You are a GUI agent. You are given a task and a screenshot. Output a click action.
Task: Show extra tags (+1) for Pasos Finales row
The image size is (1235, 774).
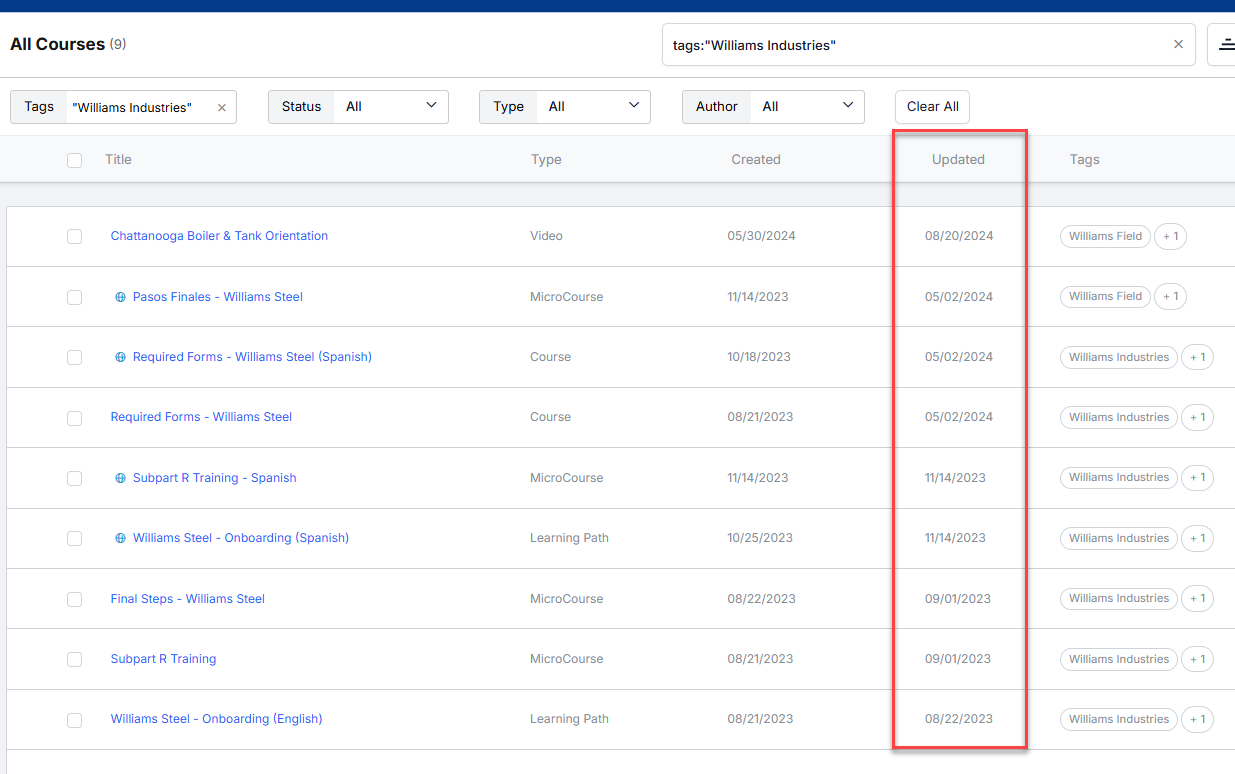point(1170,296)
